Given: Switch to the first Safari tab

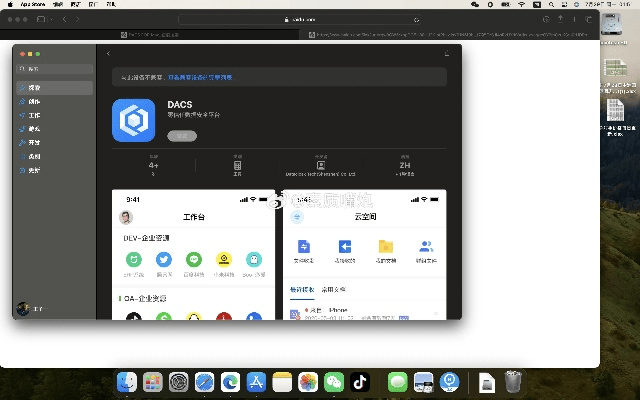Looking at the screenshot, I should coord(150,35).
